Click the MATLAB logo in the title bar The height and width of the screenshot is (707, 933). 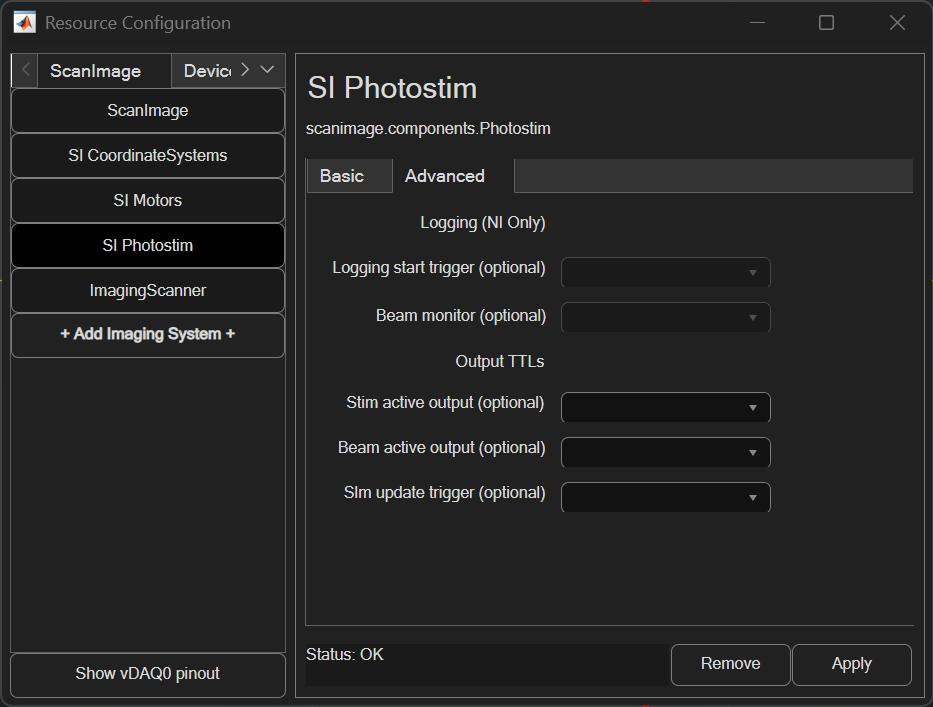(x=24, y=23)
